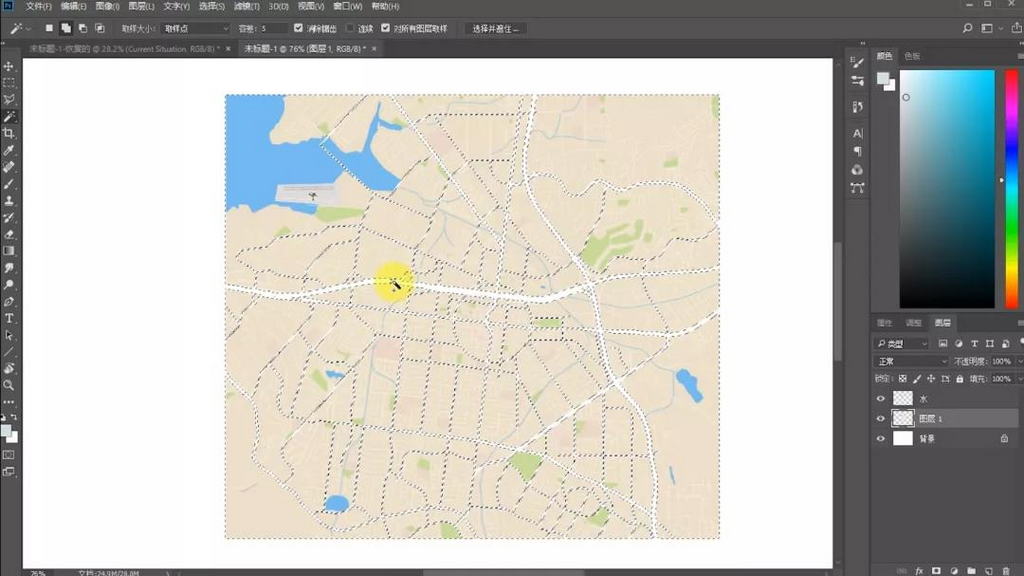Open the 取样大小 sample size dropdown
The image size is (1024, 576).
click(195, 28)
